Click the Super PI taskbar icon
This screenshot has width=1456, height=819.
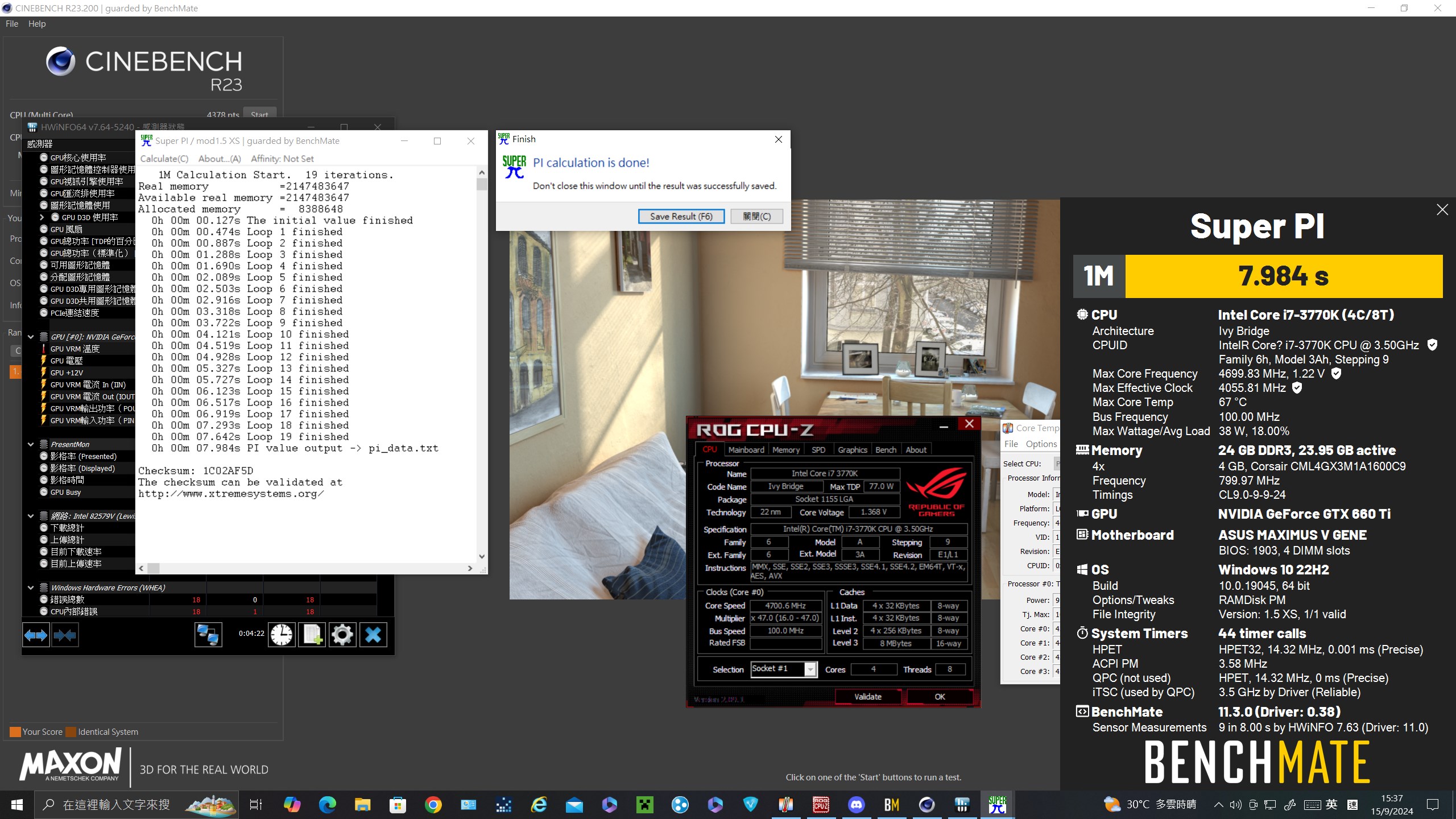[x=997, y=805]
